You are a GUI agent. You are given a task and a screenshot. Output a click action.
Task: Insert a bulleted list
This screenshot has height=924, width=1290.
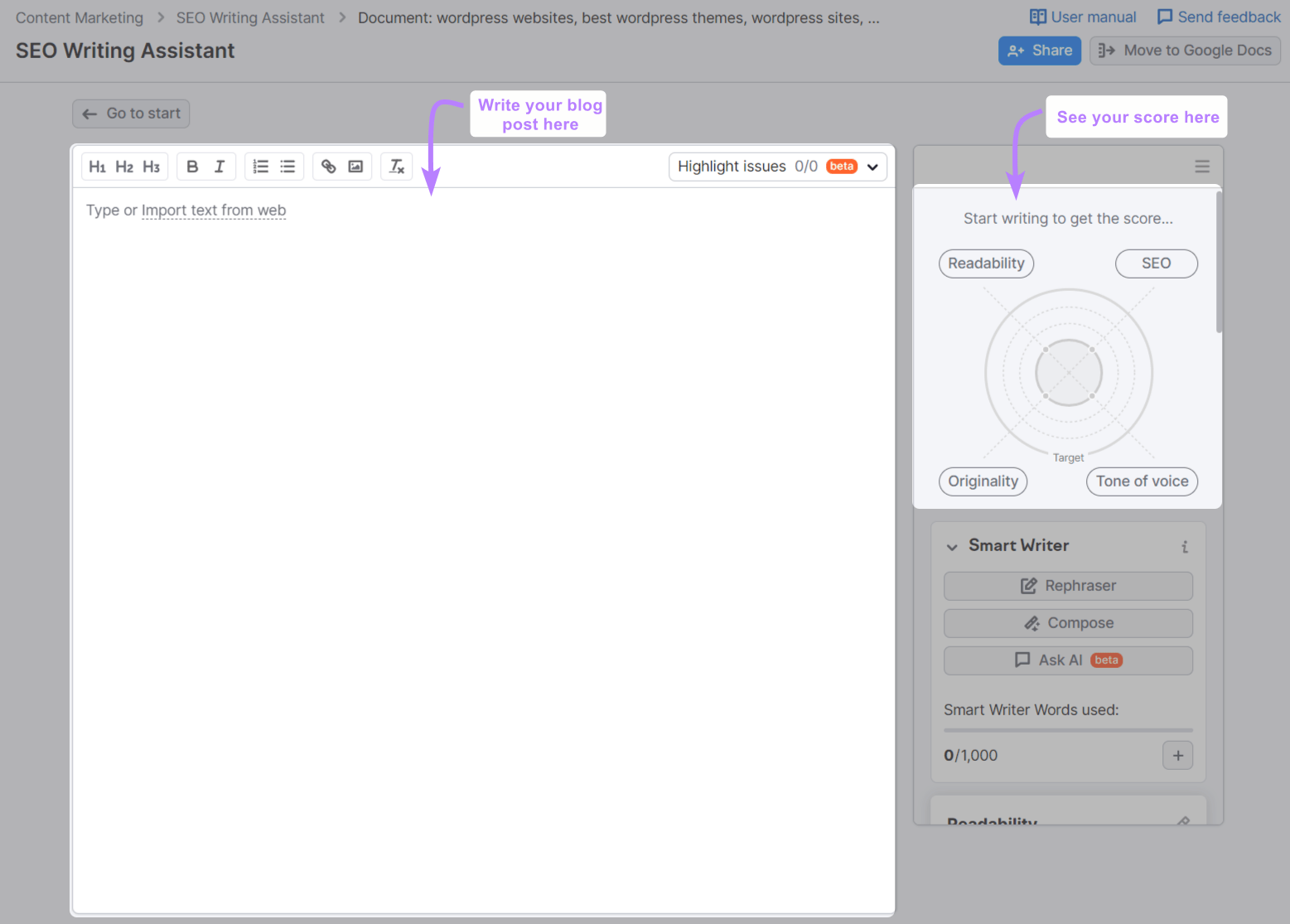[x=287, y=166]
